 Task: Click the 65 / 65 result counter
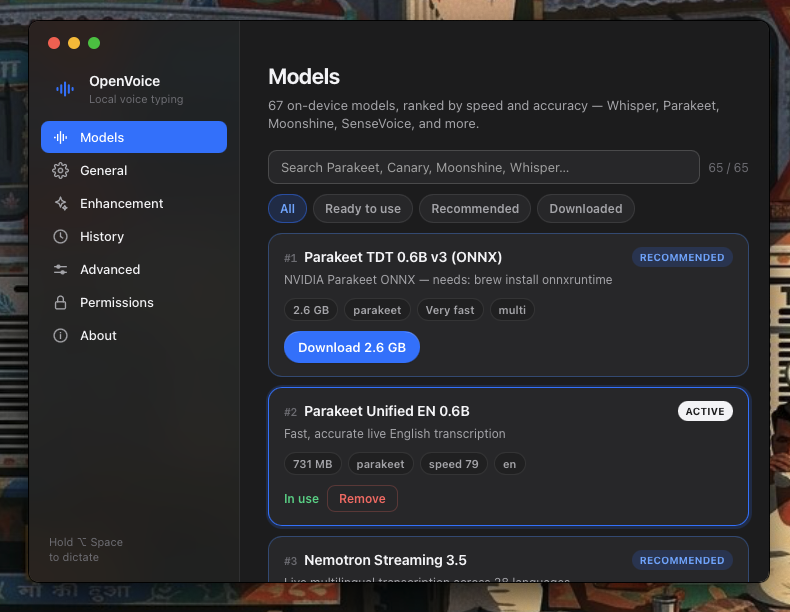coord(728,167)
